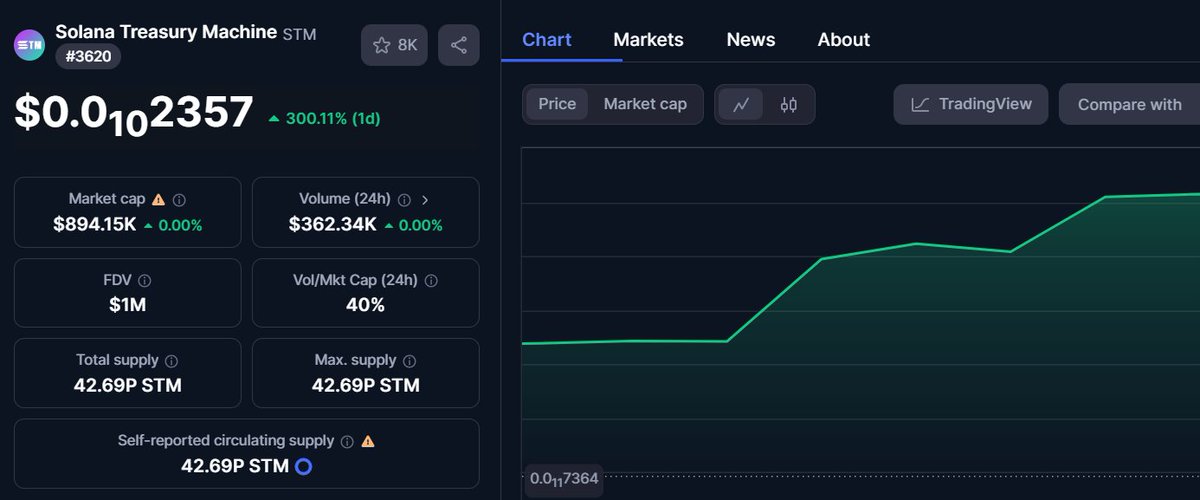Click the $362.34K volume value
Viewport: 1200px width, 500px height.
click(x=333, y=225)
